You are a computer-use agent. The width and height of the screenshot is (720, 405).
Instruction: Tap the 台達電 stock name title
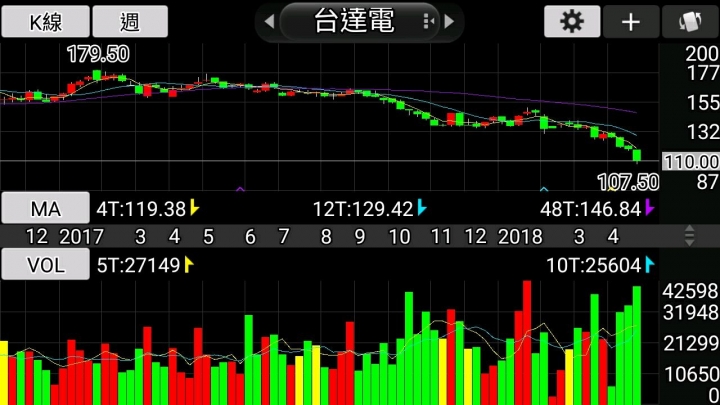(x=354, y=21)
